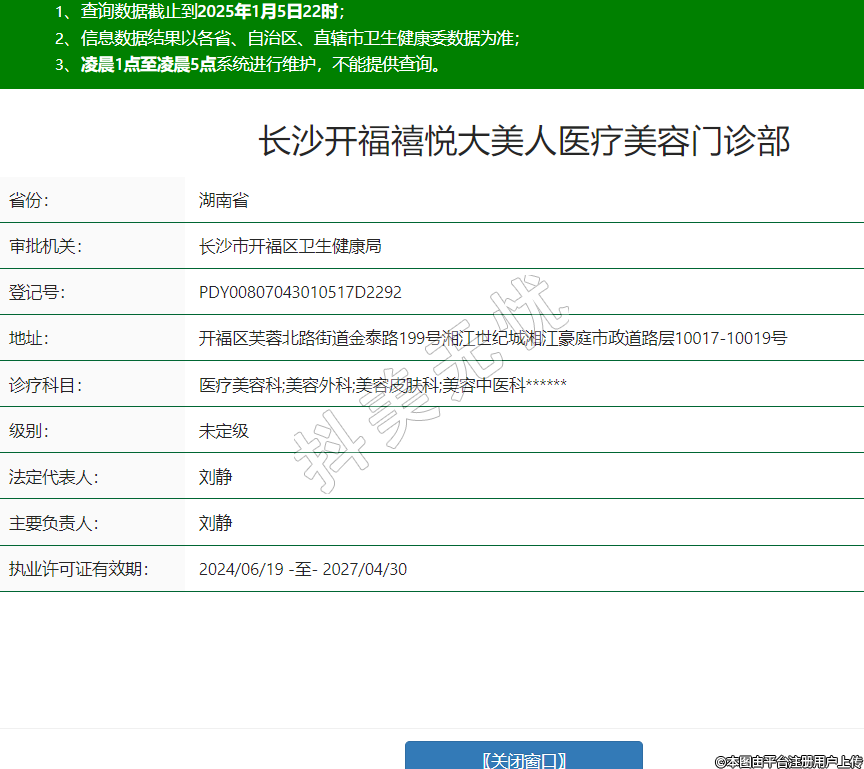Click the approval authority value 长沙市开福区卫生健康局

click(x=290, y=246)
